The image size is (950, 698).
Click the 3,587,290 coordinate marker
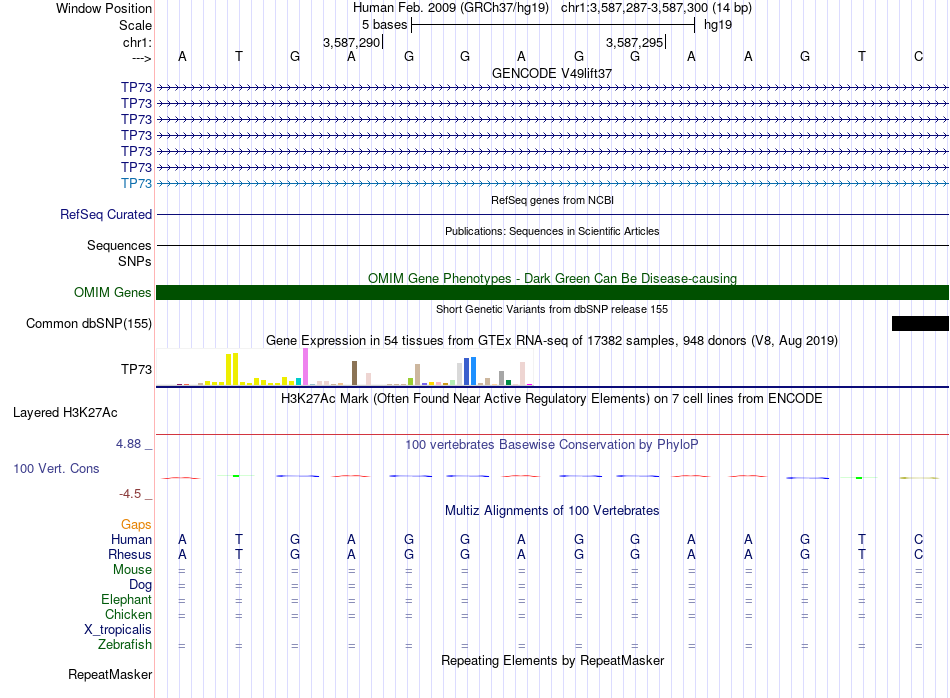click(x=351, y=42)
